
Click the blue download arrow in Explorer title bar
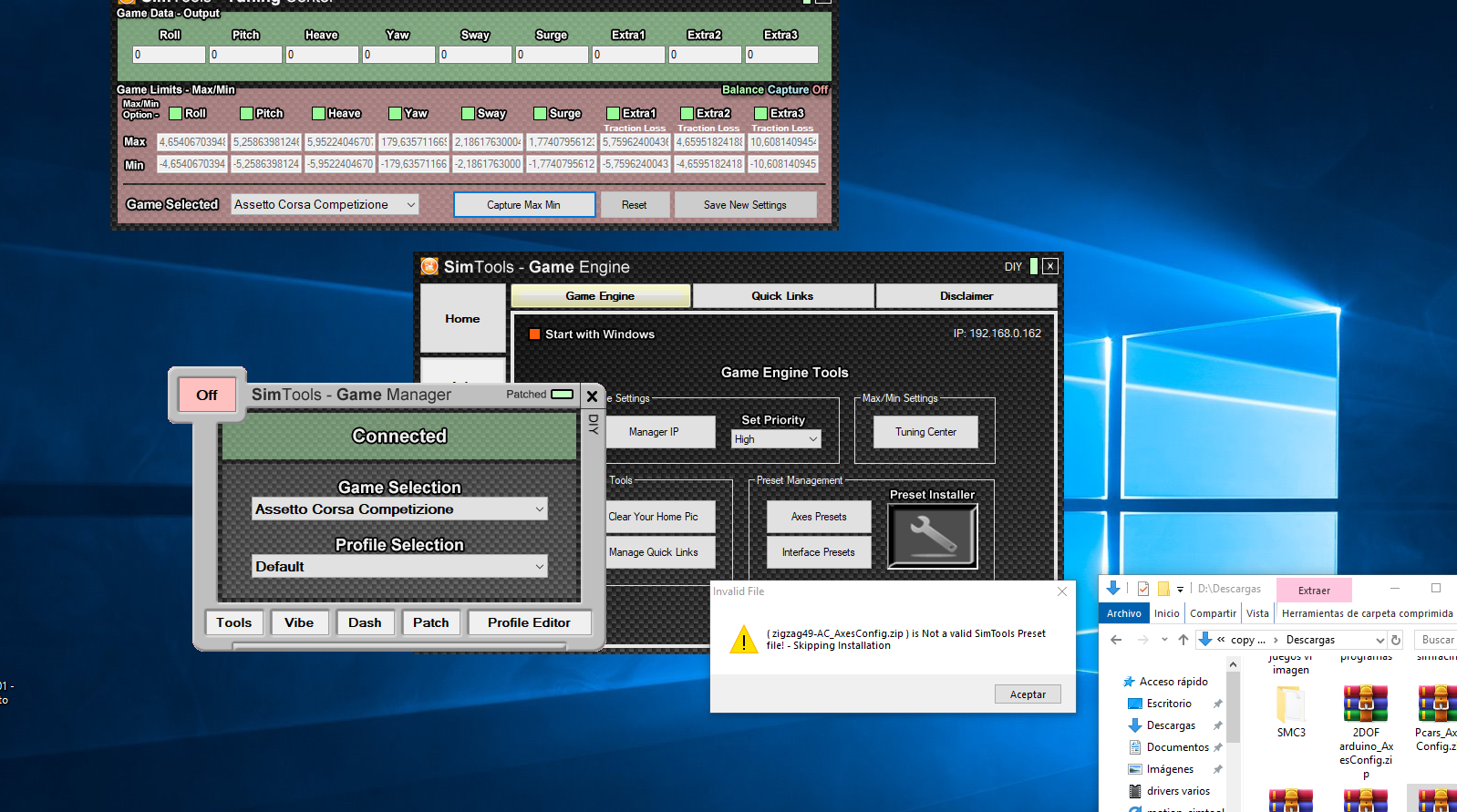(1113, 588)
